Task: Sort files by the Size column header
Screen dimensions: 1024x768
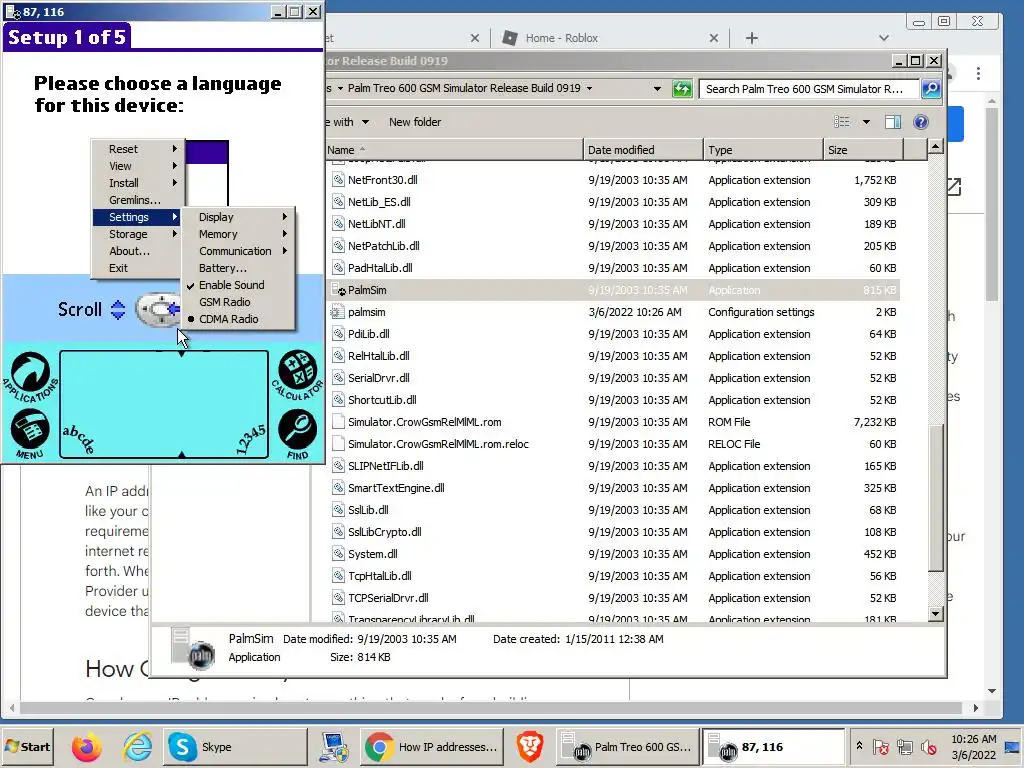Action: click(862, 150)
